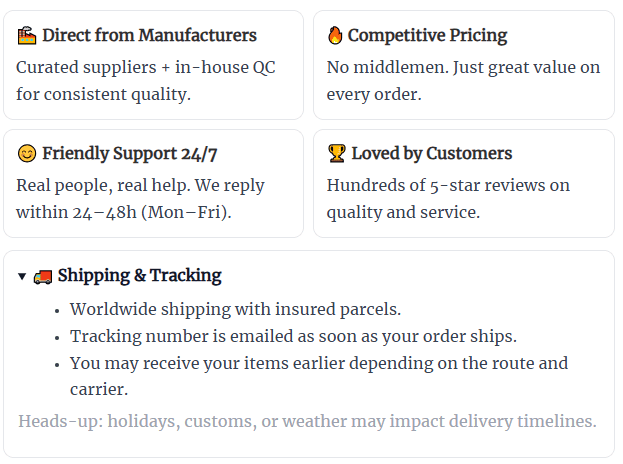This screenshot has width=623, height=464.
Task: Click the Heads-up holidays note
Action: [x=307, y=421]
